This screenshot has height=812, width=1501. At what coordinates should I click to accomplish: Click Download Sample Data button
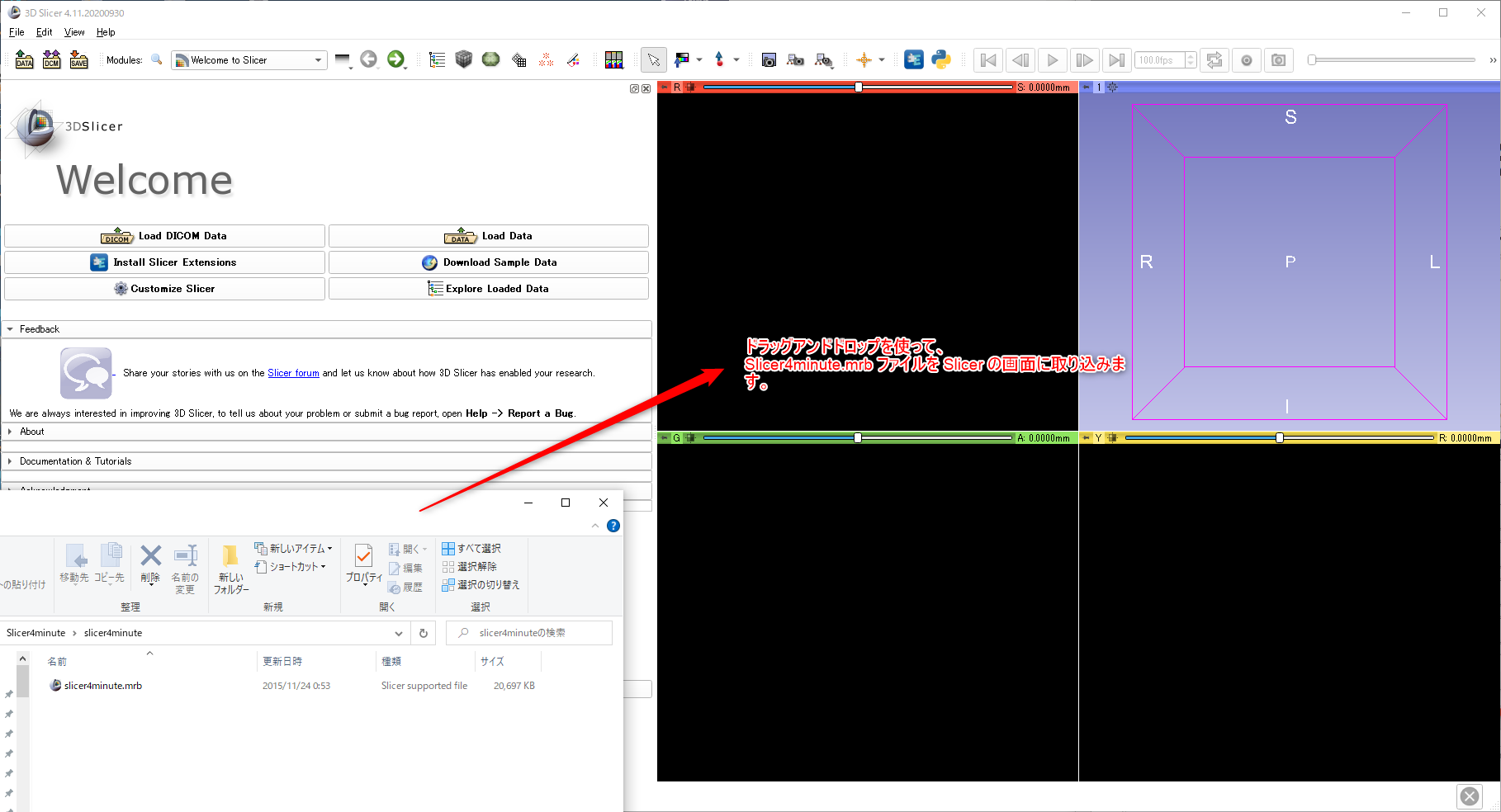pos(489,262)
